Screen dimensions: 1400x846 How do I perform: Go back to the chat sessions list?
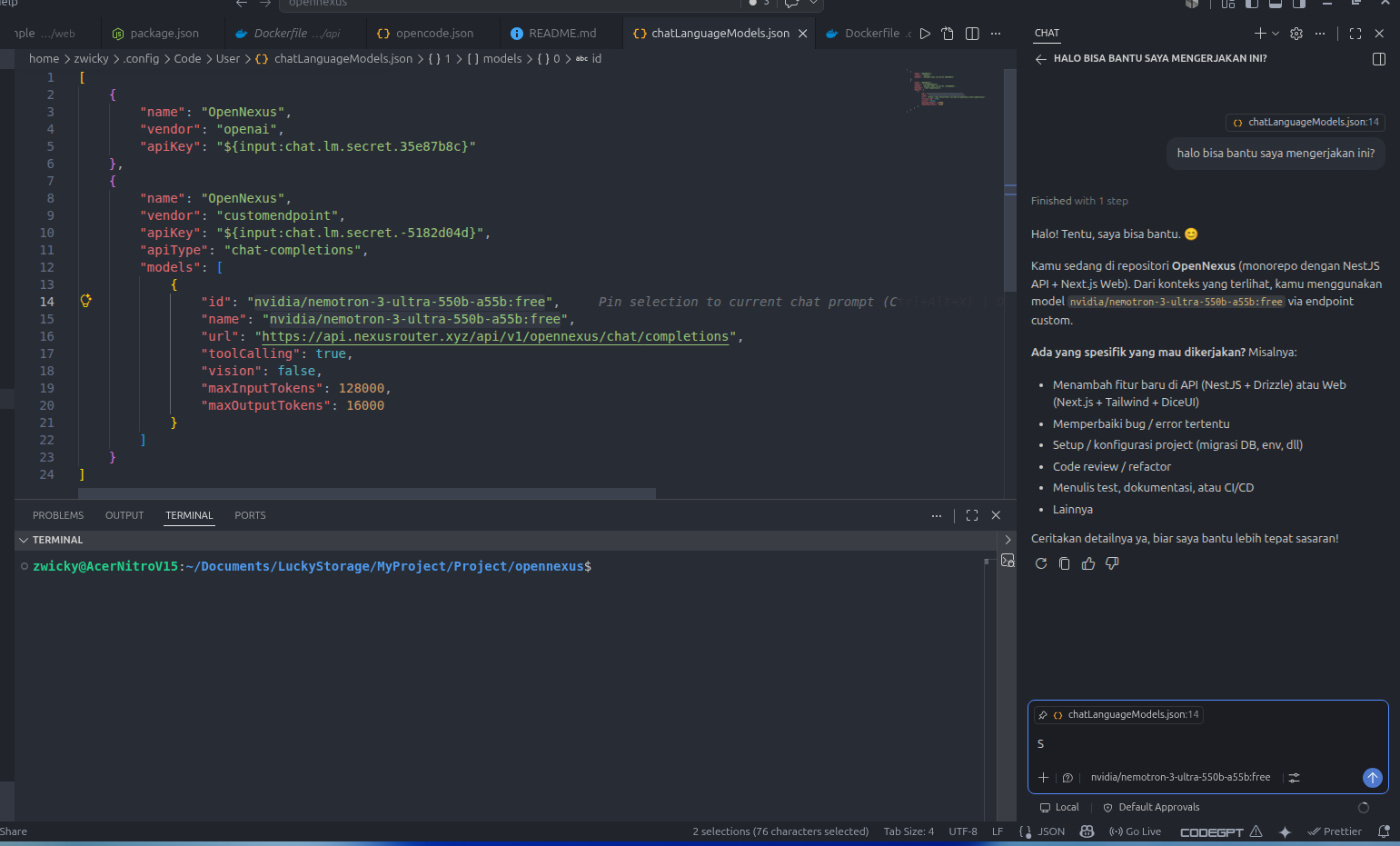(1041, 59)
